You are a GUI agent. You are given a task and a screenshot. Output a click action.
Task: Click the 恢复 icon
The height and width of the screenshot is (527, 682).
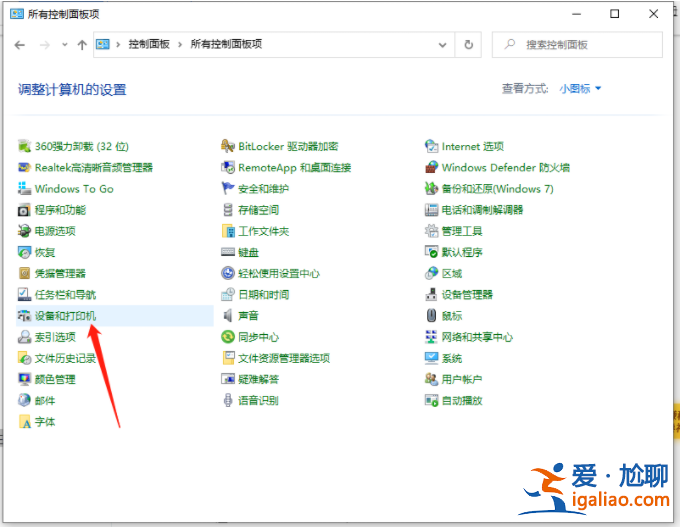24,252
